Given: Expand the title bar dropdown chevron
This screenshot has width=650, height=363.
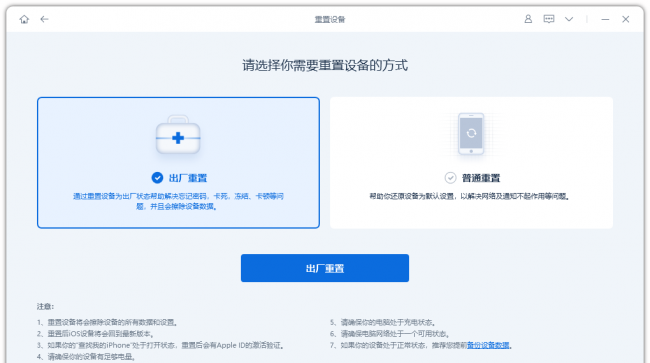Looking at the screenshot, I should point(569,19).
